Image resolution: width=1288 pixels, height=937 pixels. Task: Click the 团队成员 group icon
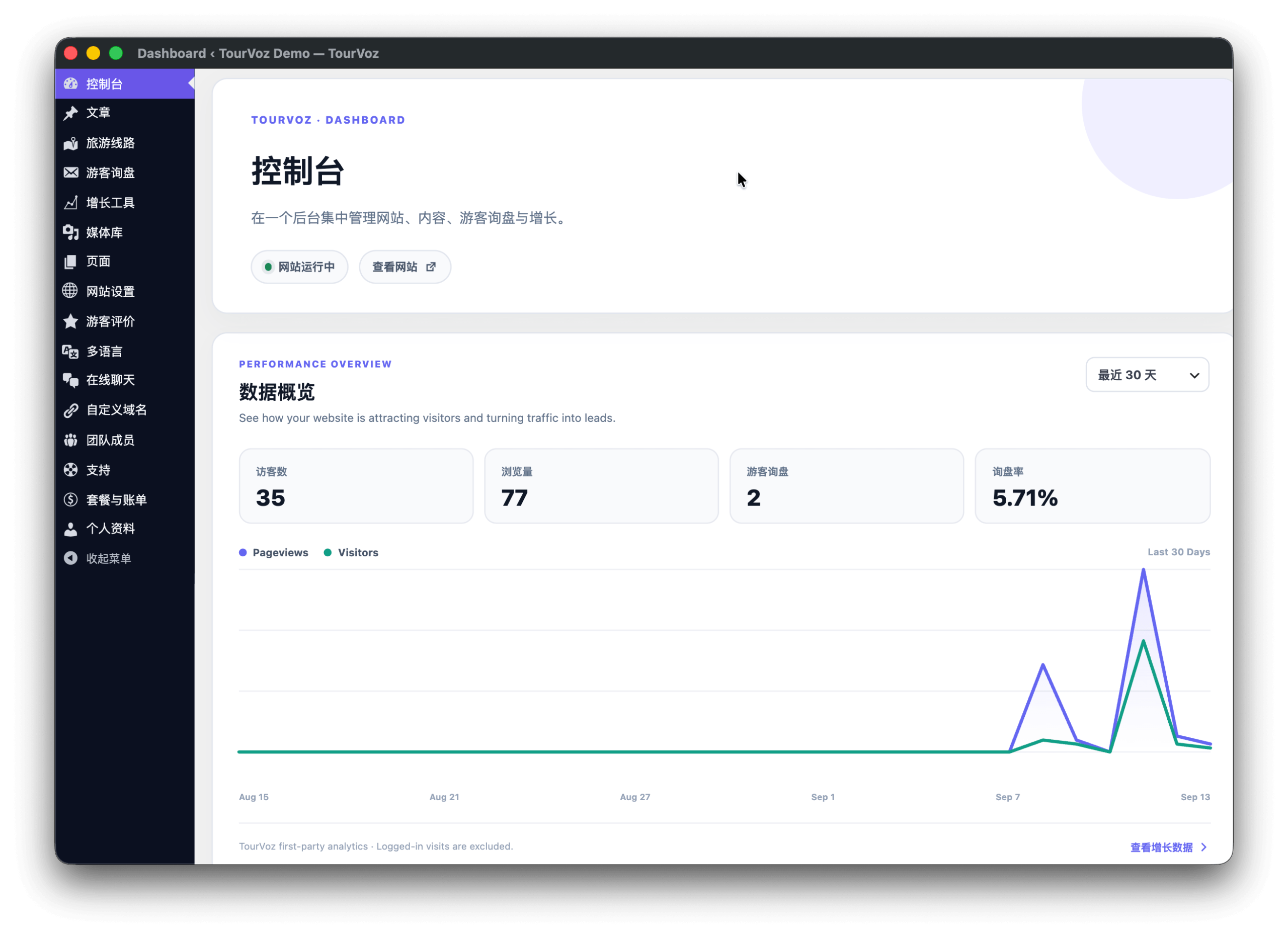click(71, 441)
